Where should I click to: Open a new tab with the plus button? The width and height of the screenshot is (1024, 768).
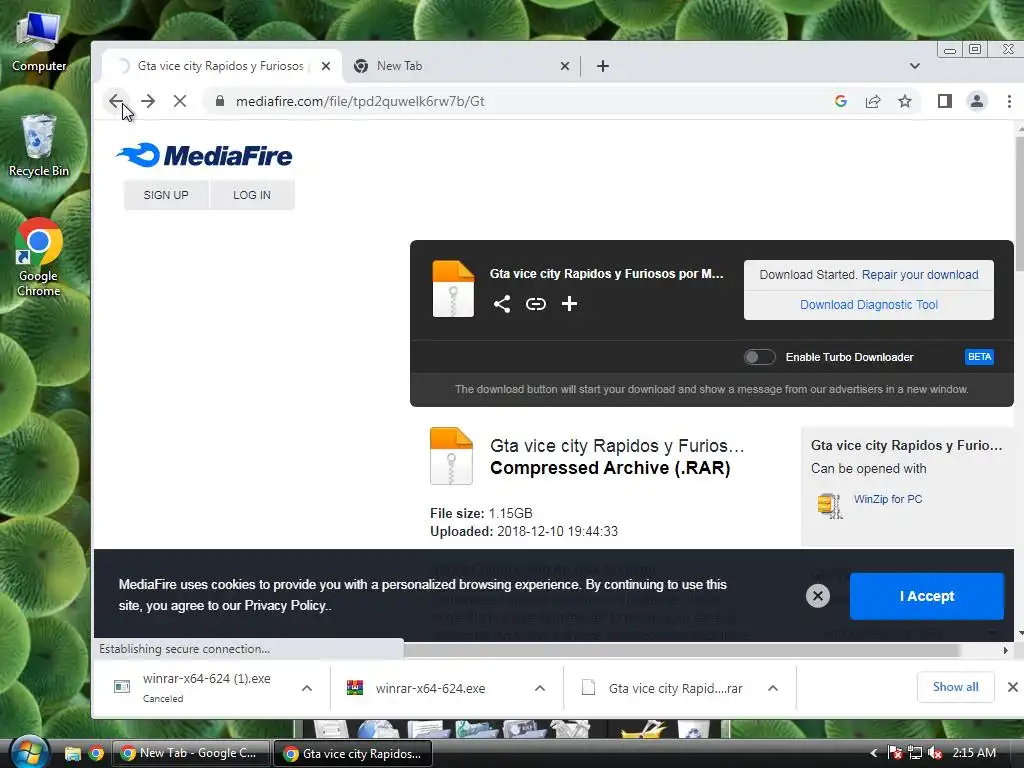tap(603, 66)
